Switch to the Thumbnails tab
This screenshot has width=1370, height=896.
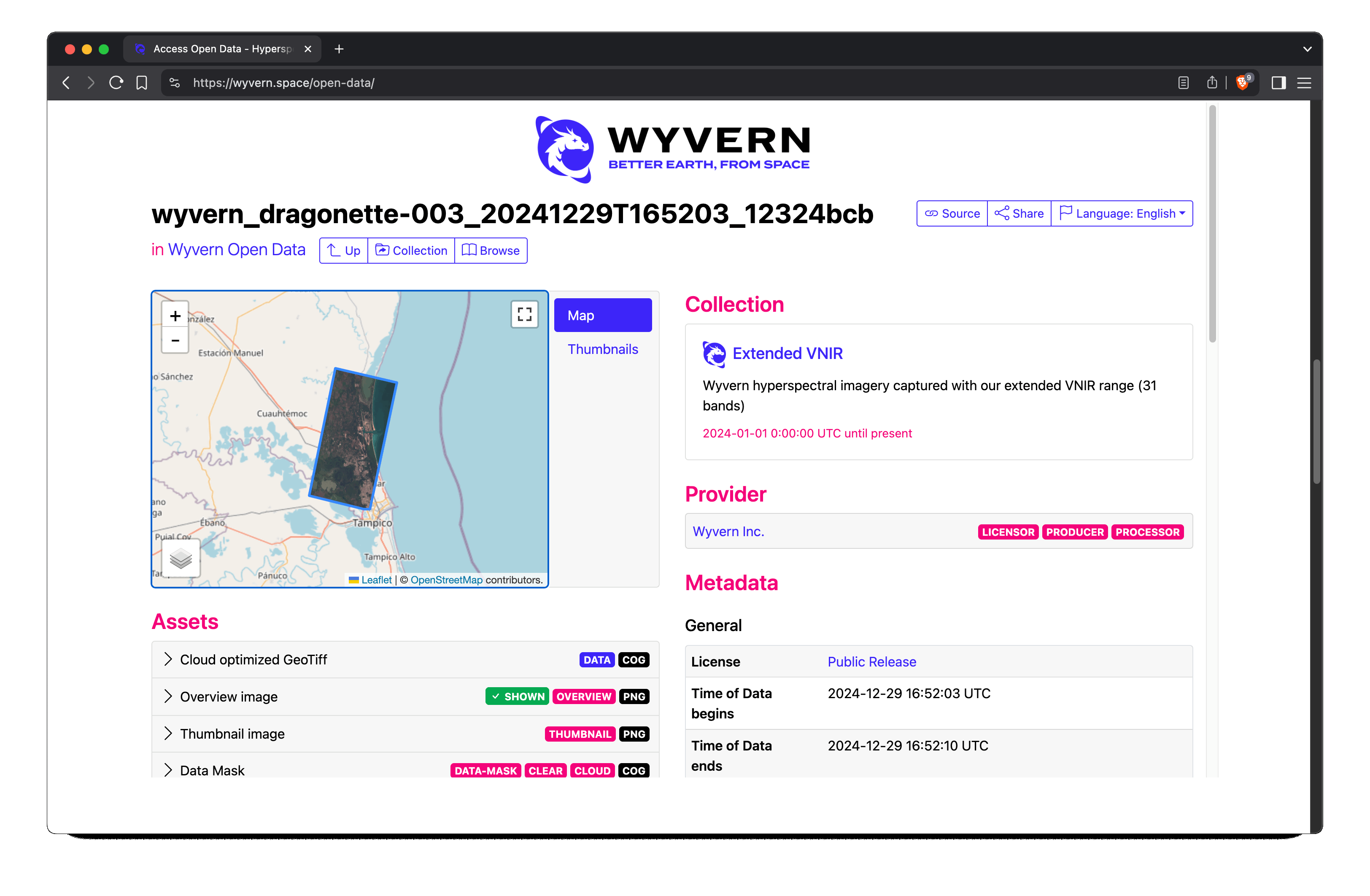(x=602, y=349)
